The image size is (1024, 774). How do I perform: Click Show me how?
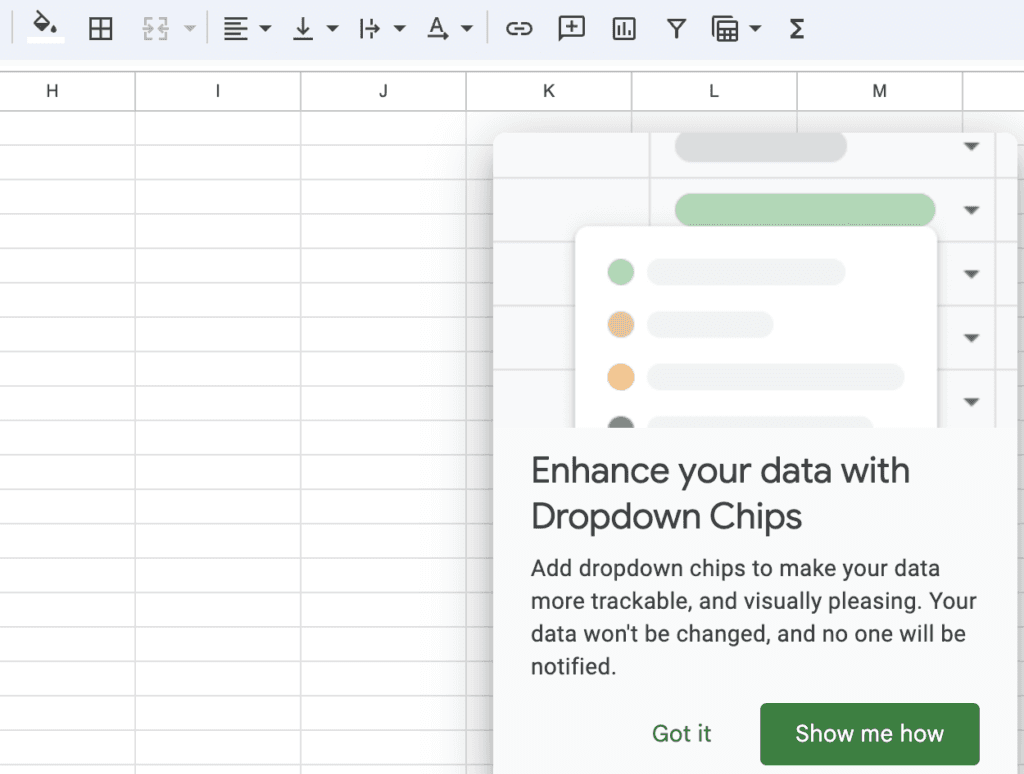(869, 733)
